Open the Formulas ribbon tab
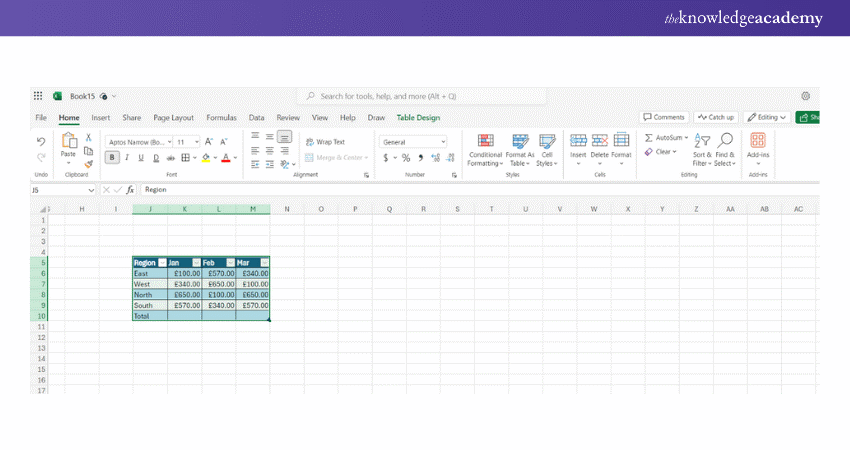This screenshot has width=850, height=450. point(221,118)
